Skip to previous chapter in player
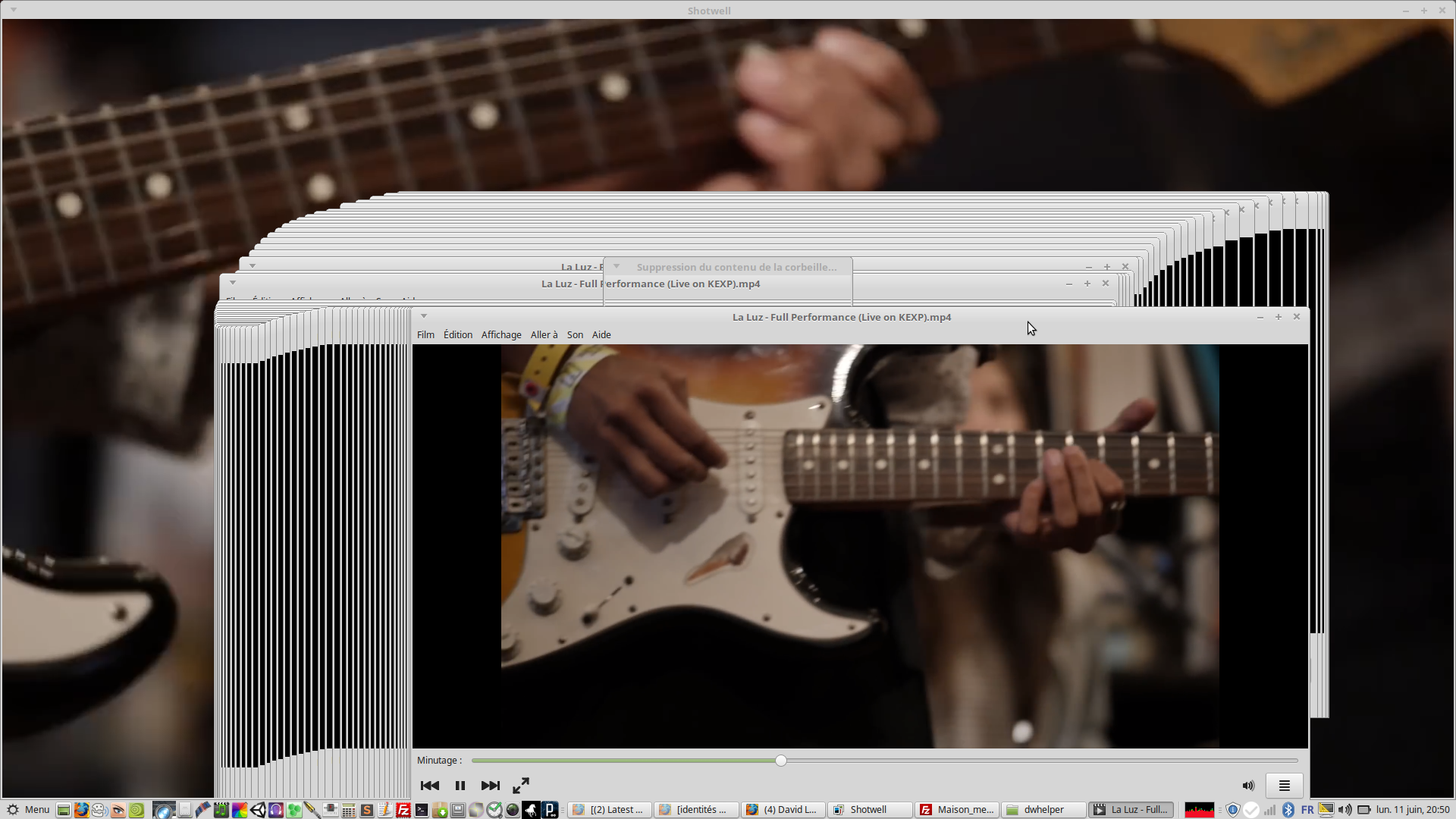This screenshot has height=819, width=1456. [429, 786]
